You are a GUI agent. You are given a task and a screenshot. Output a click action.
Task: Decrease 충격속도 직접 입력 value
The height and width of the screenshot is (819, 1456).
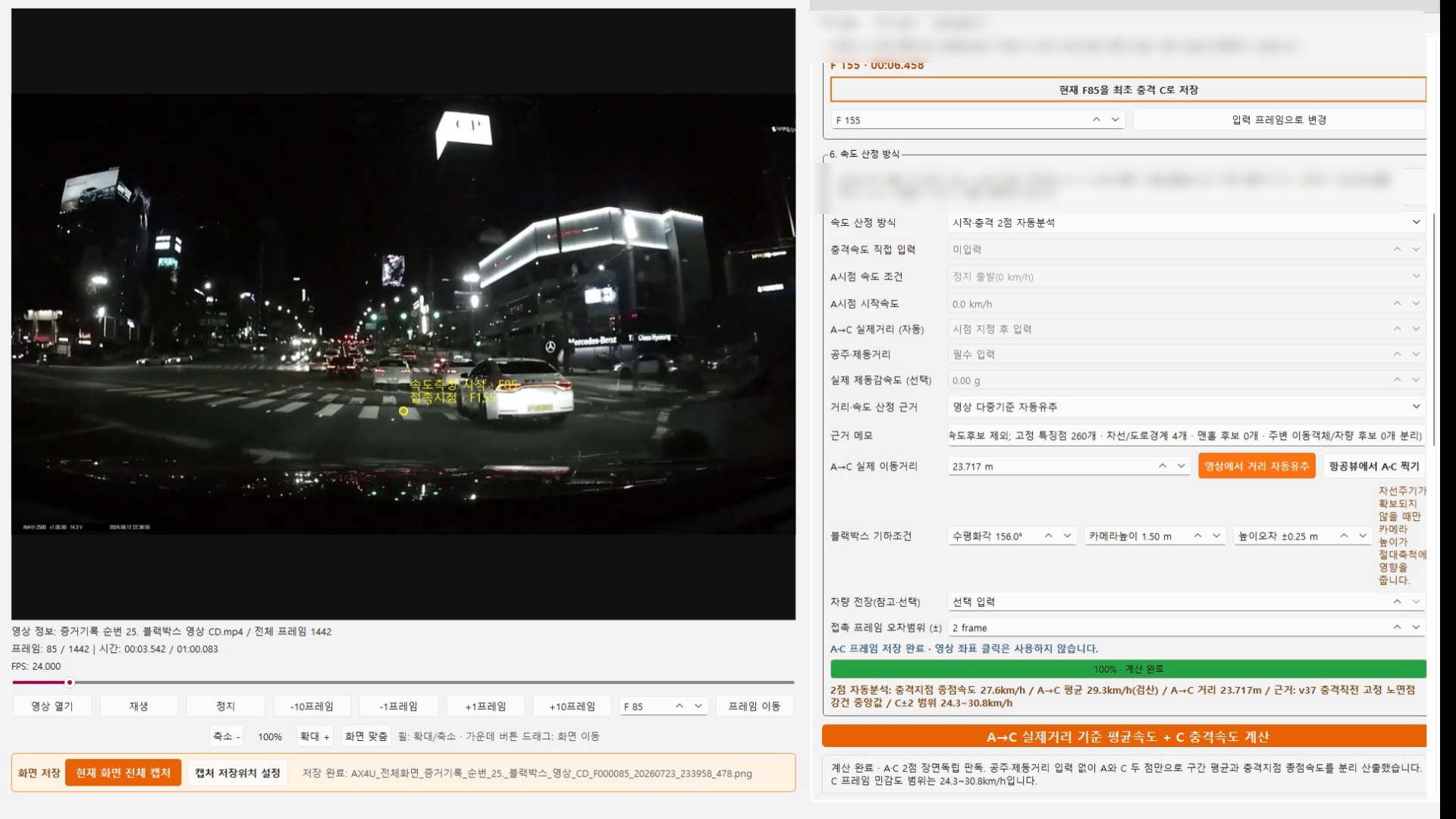(x=1416, y=249)
